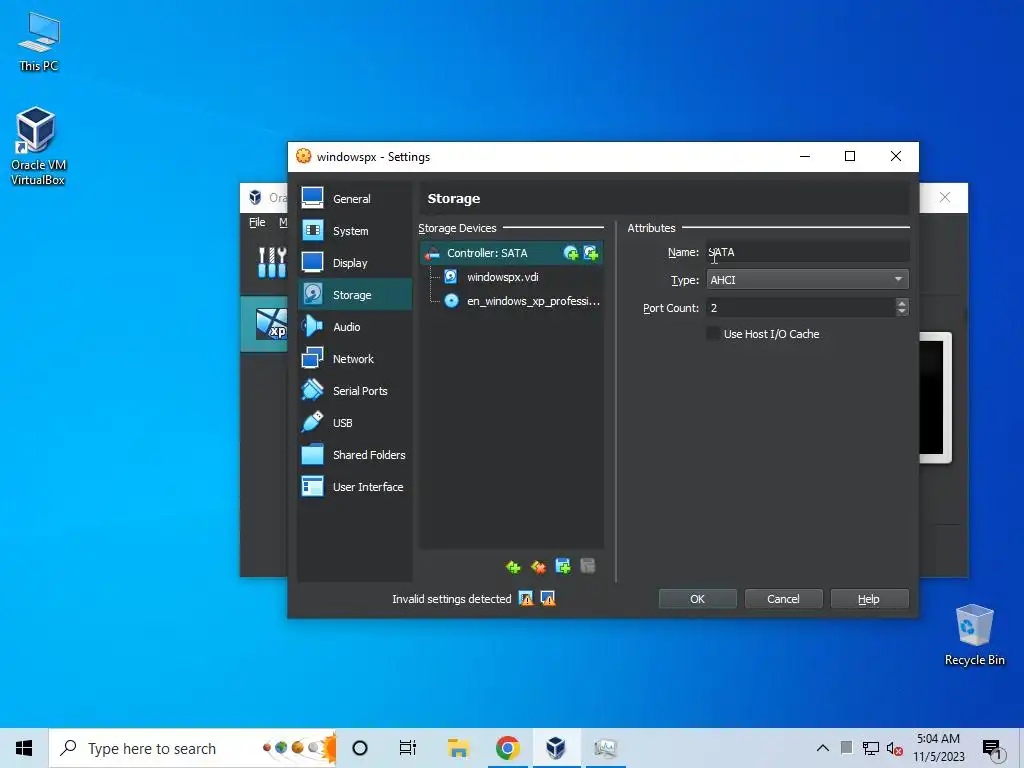The width and height of the screenshot is (1024, 768).
Task: Select the Storage settings category
Action: pos(355,295)
